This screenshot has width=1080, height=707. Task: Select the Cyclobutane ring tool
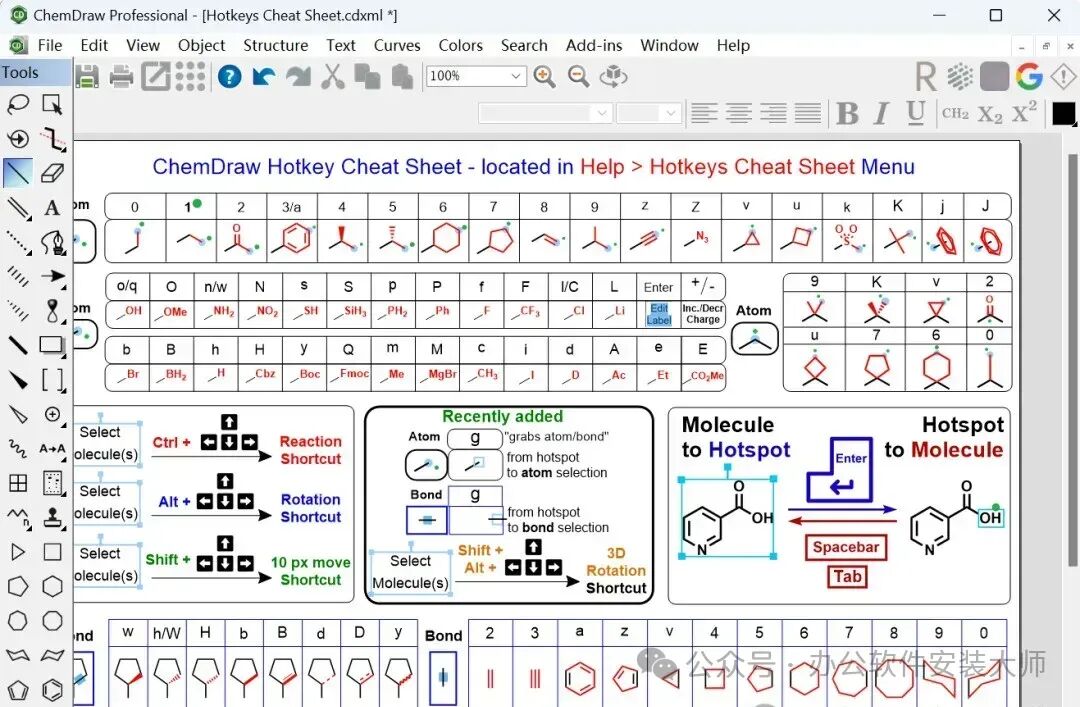tap(52, 552)
